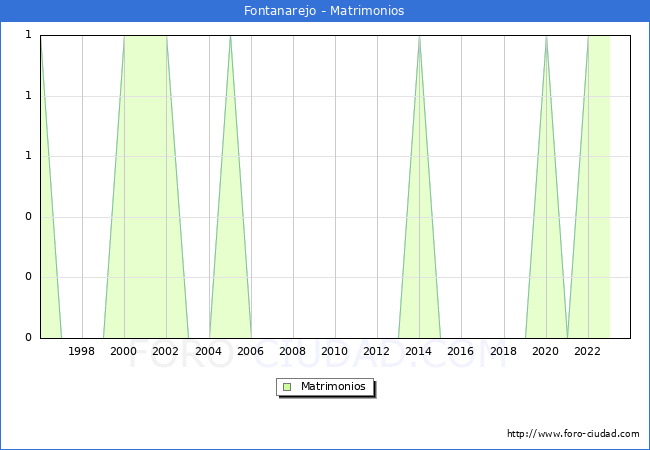Select the 1998 label on the x-axis

[82, 351]
